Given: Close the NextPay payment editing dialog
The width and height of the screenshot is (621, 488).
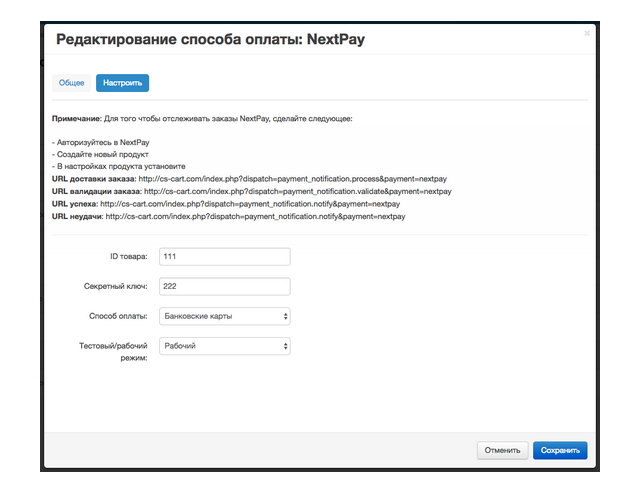Looking at the screenshot, I should 587,34.
